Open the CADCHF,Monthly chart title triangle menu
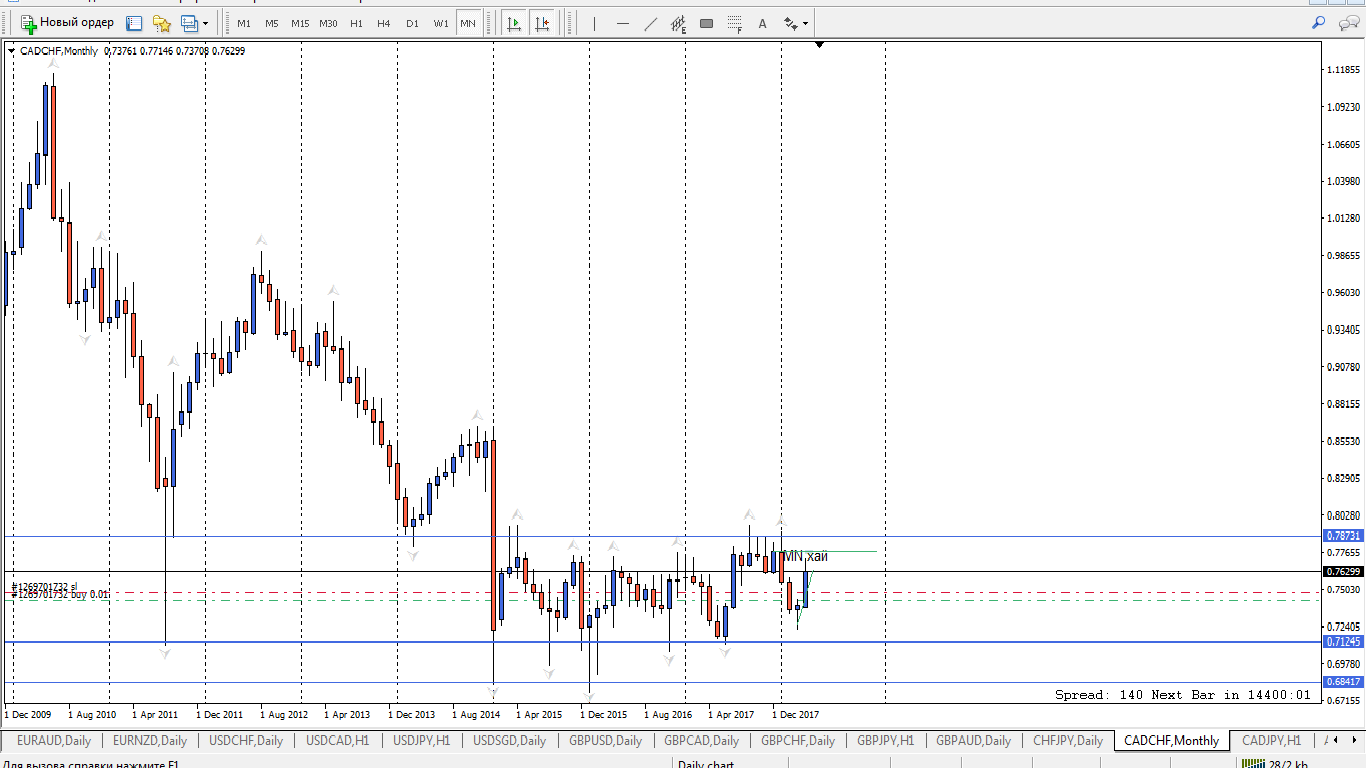 (x=11, y=51)
